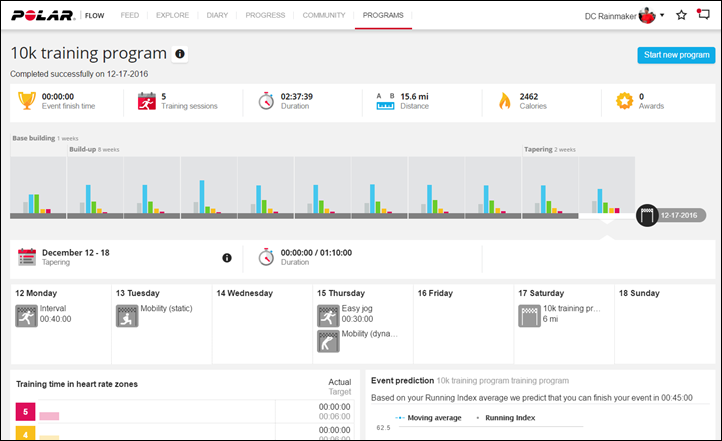Click 'Training time in heart rate zones' heading

point(77,384)
